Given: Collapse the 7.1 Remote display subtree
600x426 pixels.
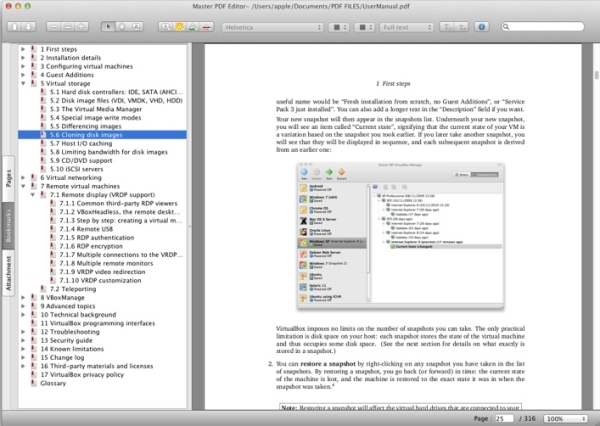Looking at the screenshot, I should tap(33, 195).
